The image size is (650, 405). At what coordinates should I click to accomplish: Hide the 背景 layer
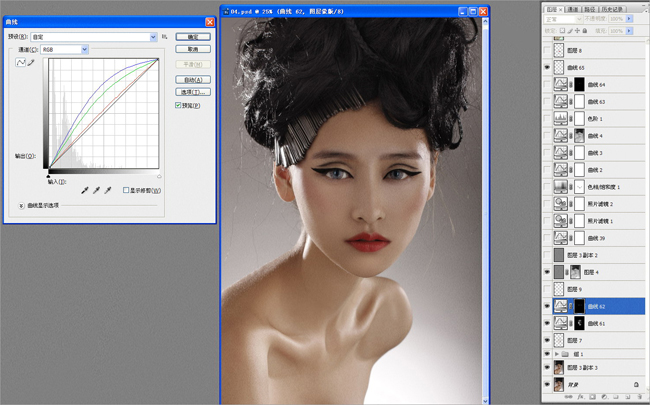click(547, 385)
